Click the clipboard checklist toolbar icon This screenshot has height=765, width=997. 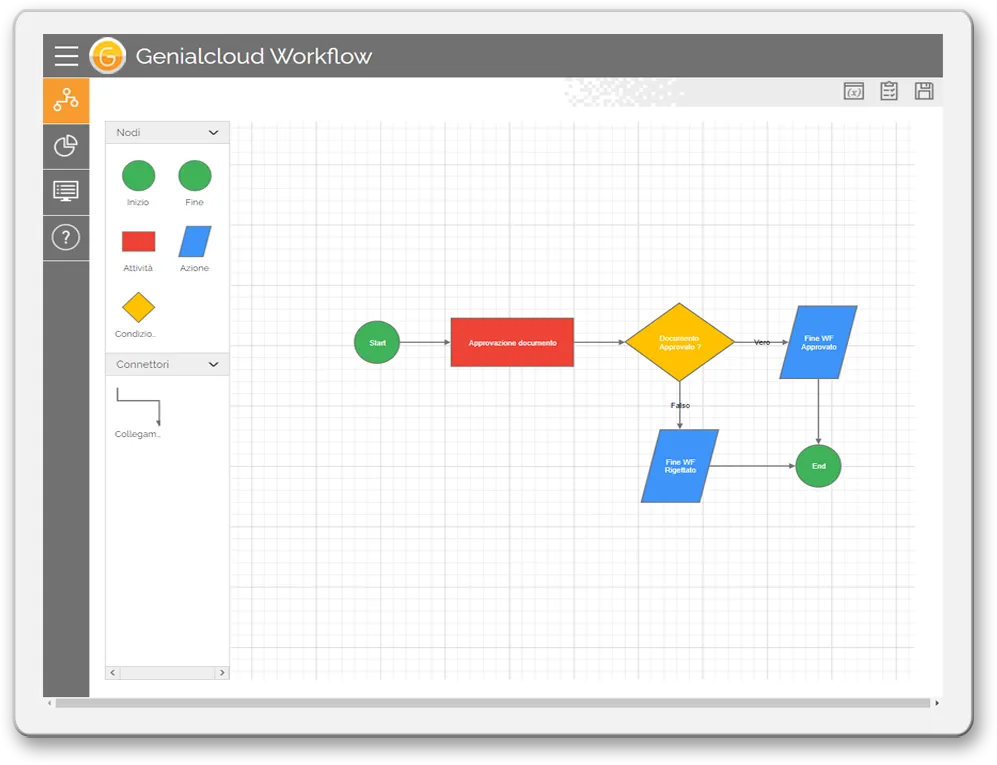889,92
